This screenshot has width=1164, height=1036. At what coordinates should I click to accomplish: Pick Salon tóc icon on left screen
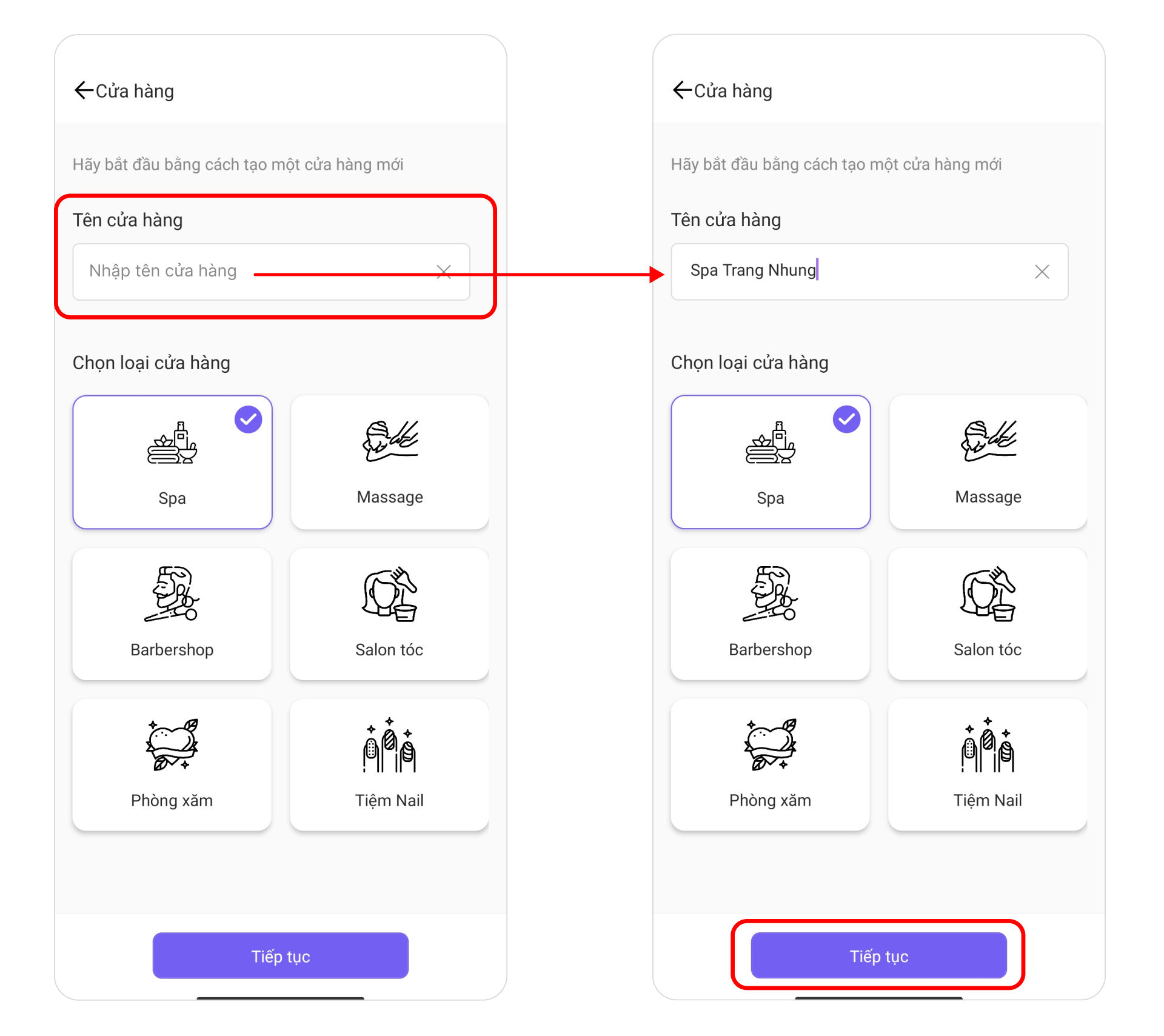389,594
